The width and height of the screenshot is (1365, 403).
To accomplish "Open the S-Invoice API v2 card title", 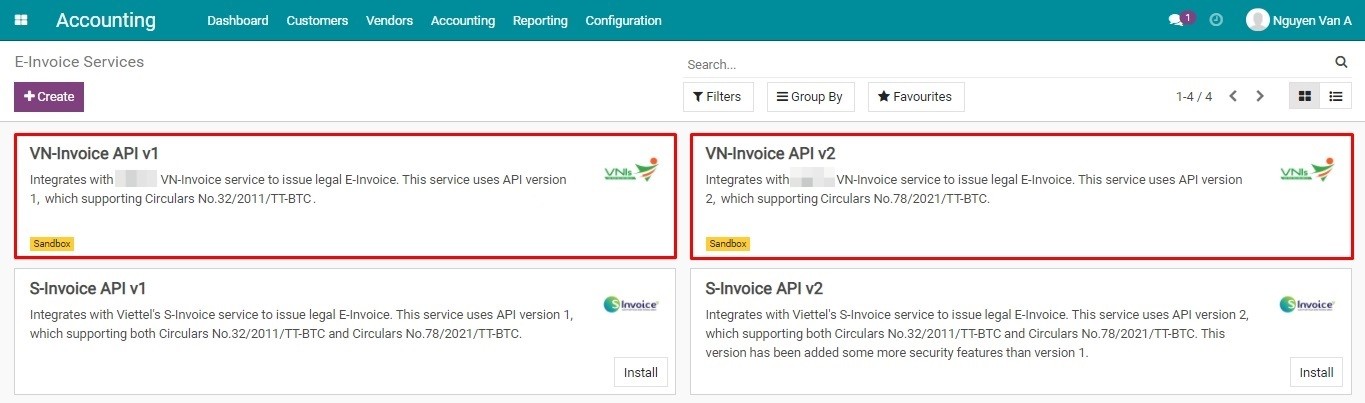I will click(764, 289).
